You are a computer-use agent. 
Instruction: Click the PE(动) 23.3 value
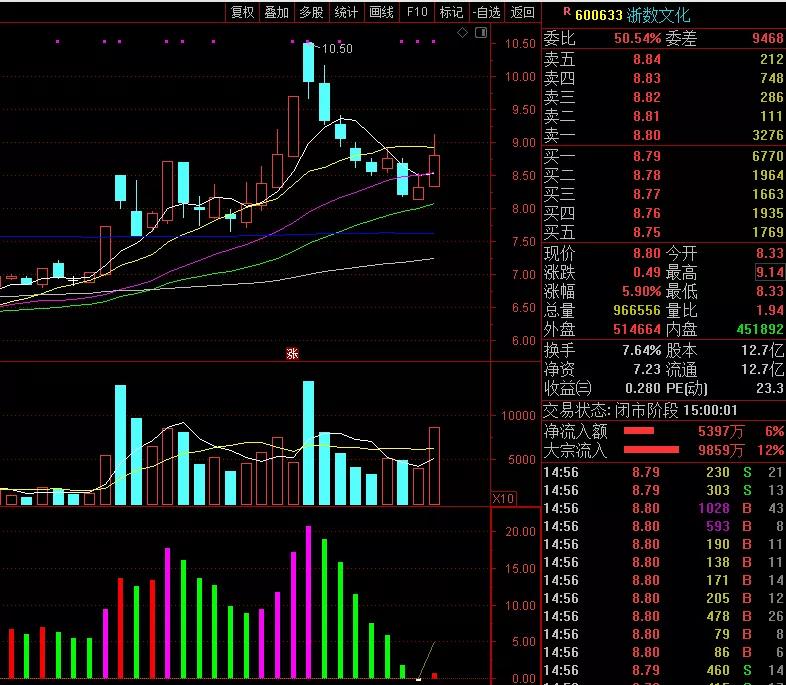(770, 388)
